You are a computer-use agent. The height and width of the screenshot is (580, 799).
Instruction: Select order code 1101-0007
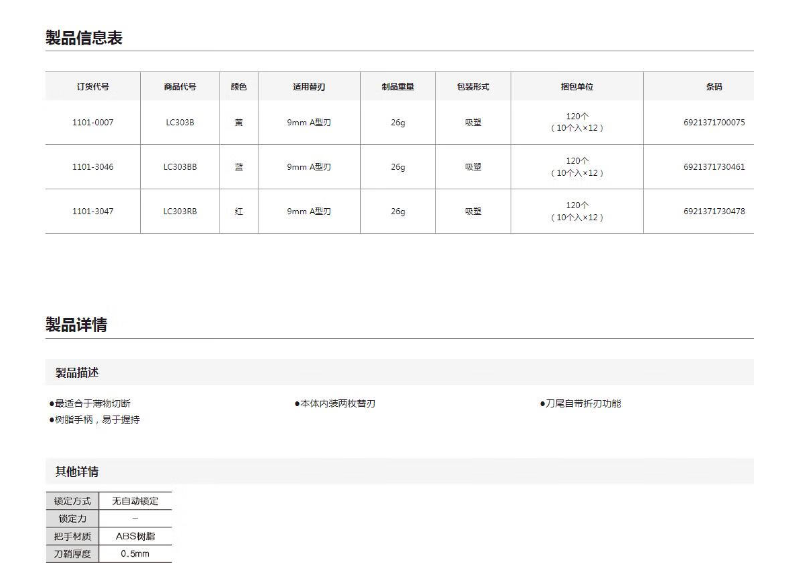tap(93, 122)
